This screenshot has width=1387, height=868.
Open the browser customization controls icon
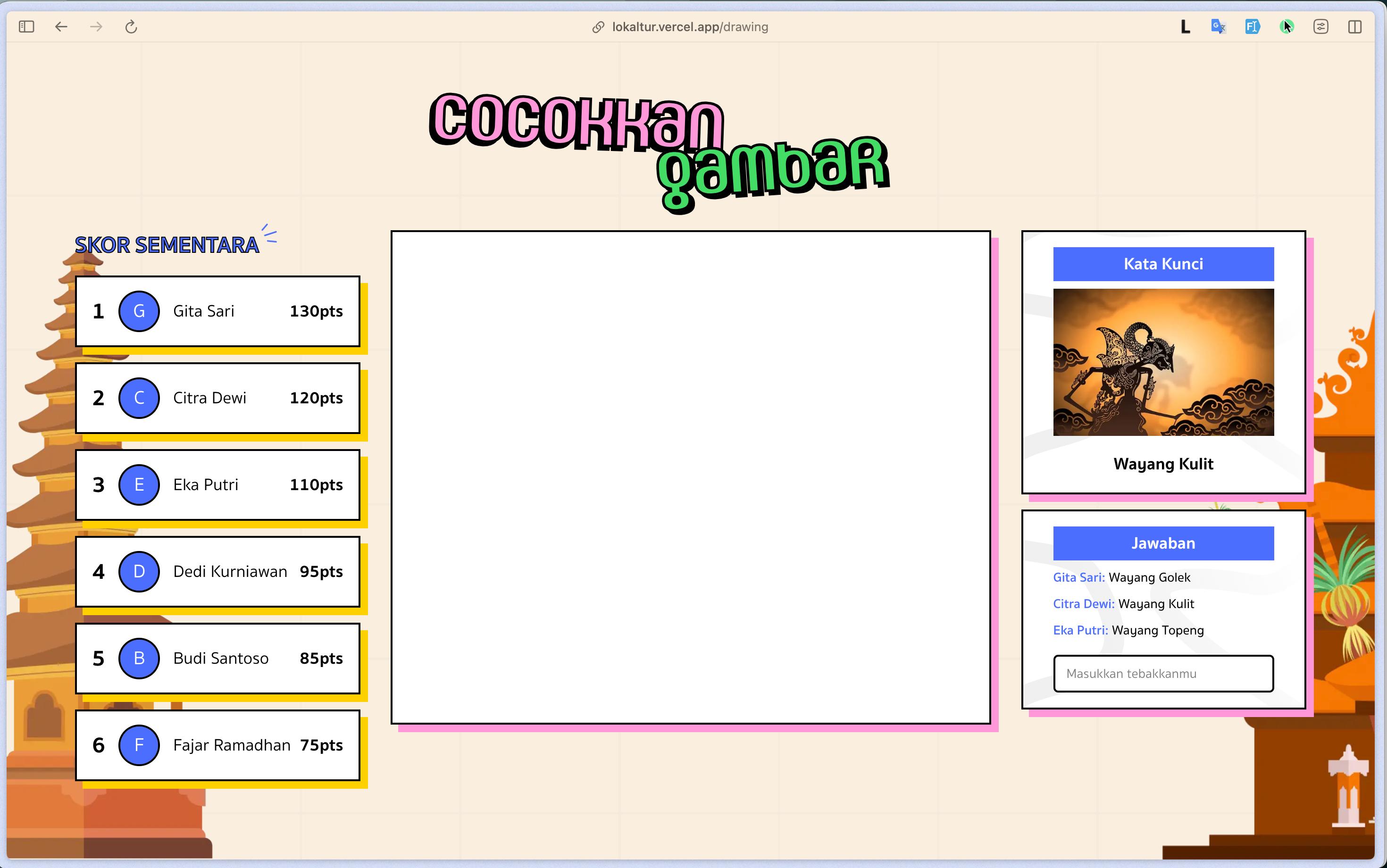click(x=1320, y=27)
